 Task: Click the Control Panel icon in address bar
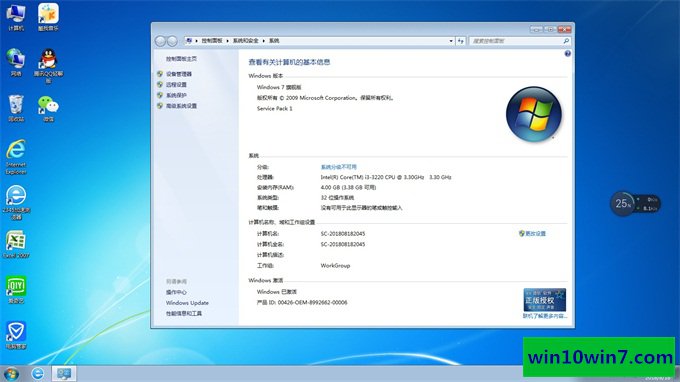pos(189,41)
